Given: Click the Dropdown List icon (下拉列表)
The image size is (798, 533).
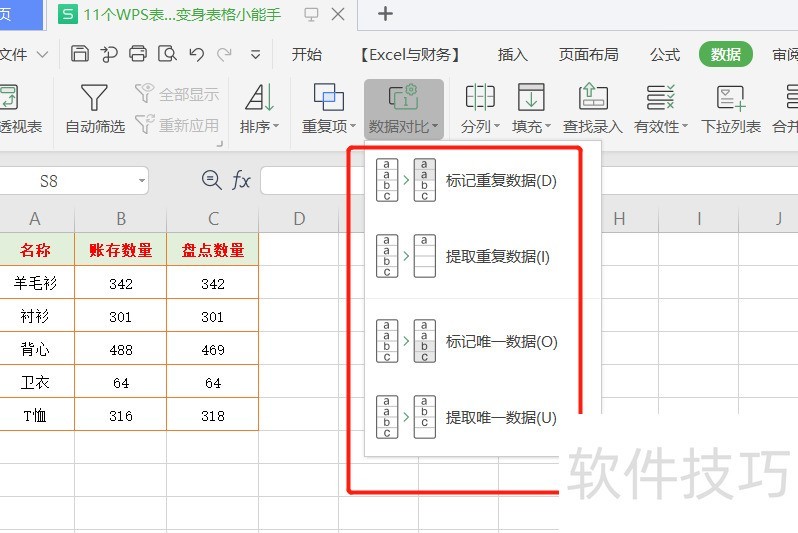Looking at the screenshot, I should click(x=730, y=98).
